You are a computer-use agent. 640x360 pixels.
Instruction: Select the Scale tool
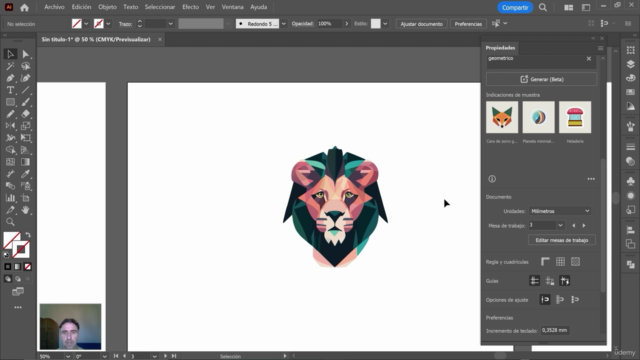(26, 126)
